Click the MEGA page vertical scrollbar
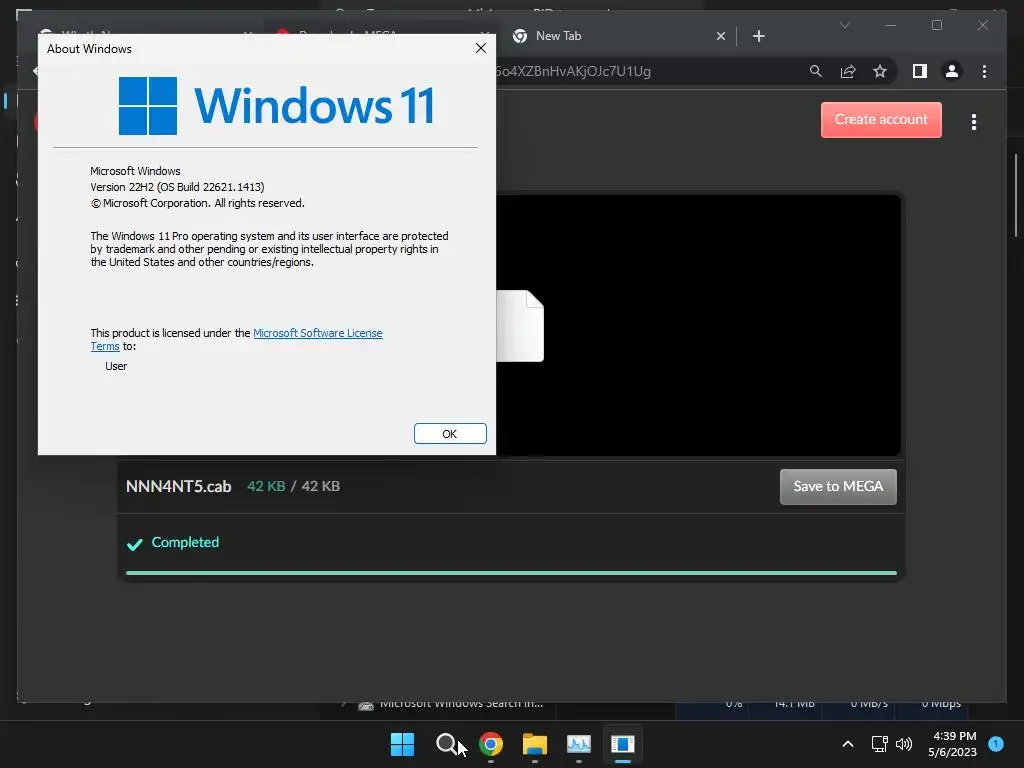The image size is (1024, 768). 1016,196
